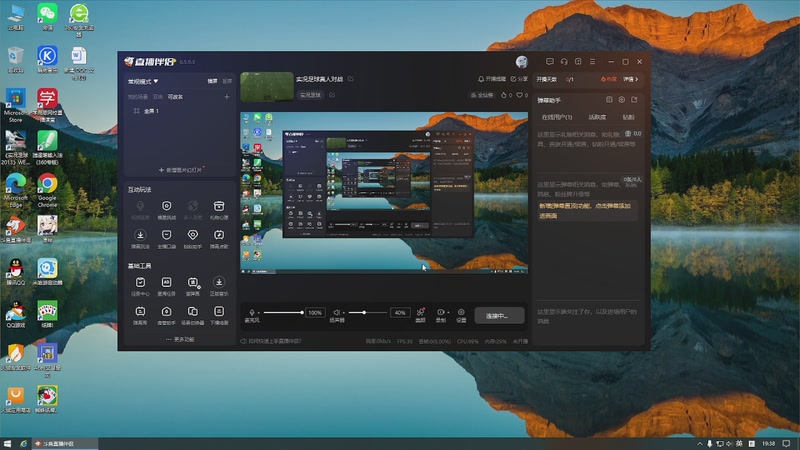The height and width of the screenshot is (450, 800).
Task: Click the AD icon in 基础工具
Action: 166,282
